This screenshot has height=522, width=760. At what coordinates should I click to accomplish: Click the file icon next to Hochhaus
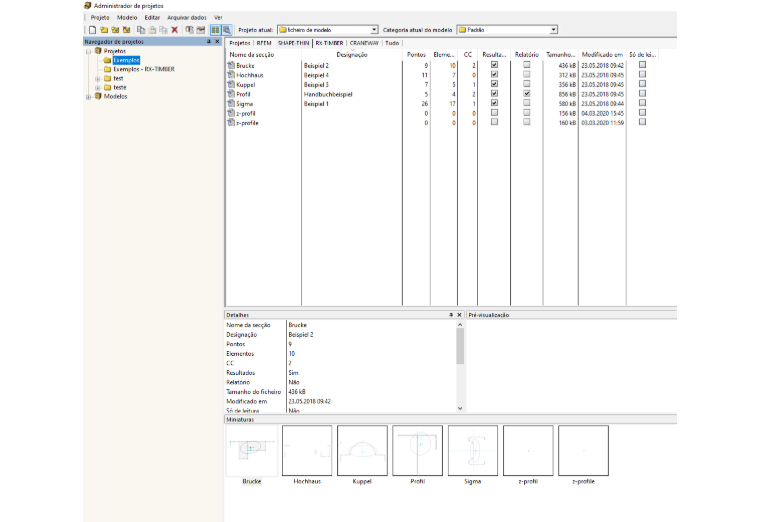(231, 75)
